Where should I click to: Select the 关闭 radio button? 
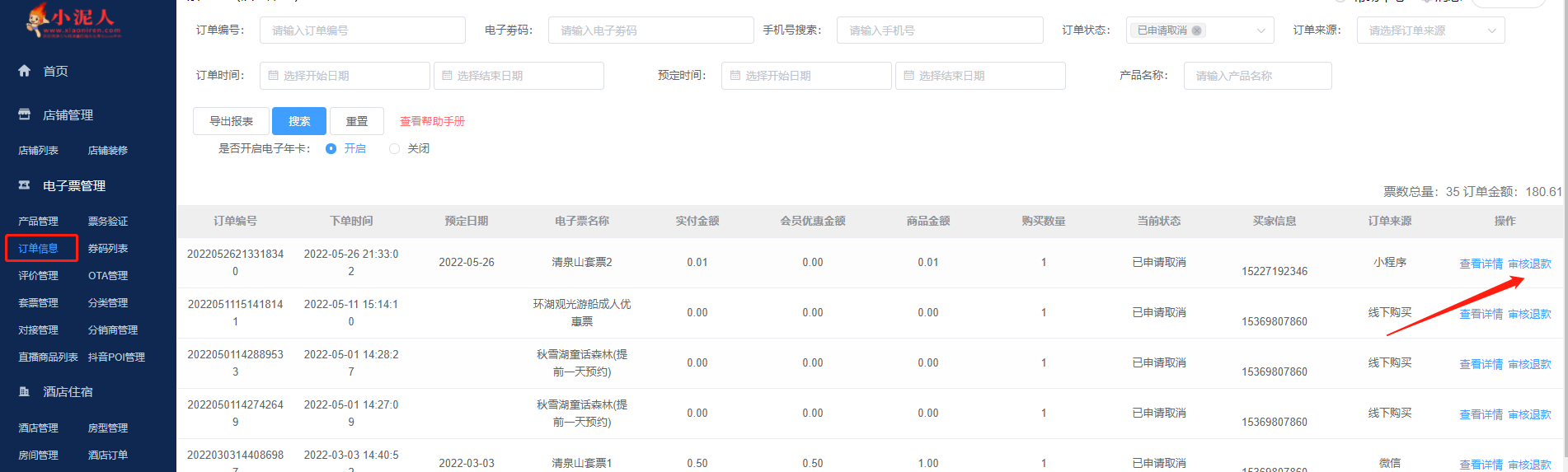(x=395, y=148)
